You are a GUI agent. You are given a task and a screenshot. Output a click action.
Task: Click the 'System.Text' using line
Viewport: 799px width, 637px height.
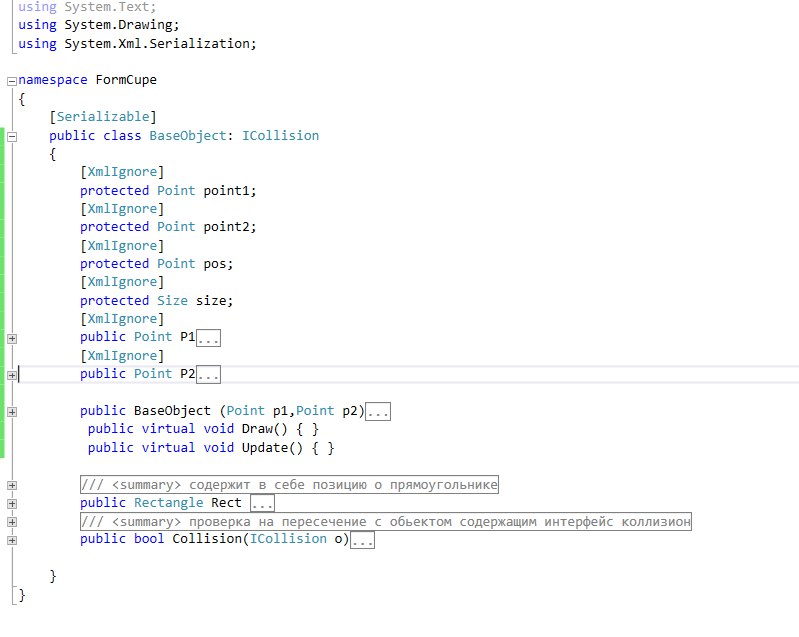pos(87,7)
